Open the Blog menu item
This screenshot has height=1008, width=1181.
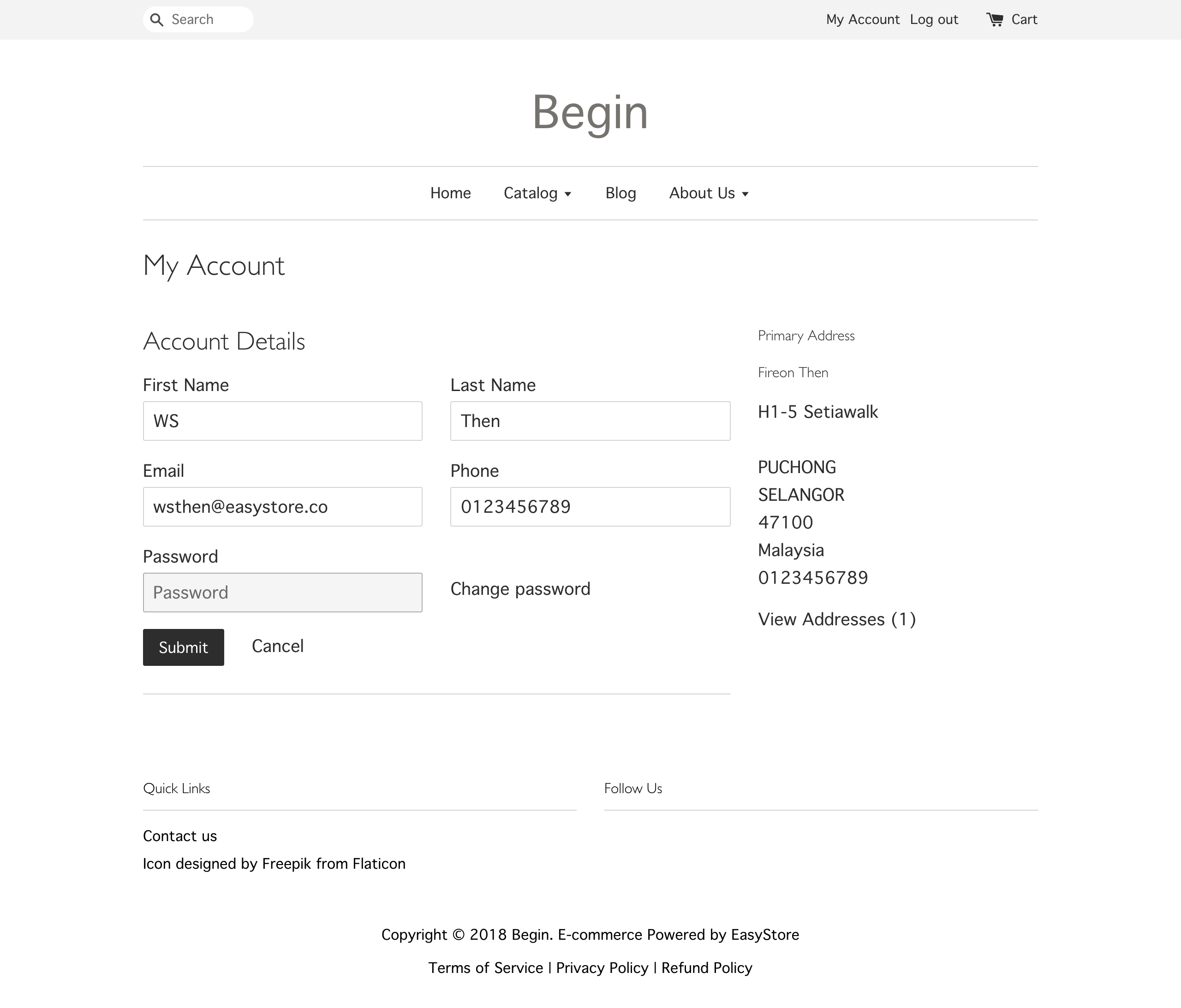(620, 193)
